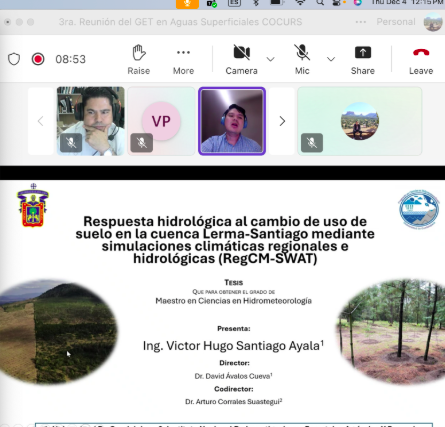Screen dimensions: 445x427
Task: Select the landscape avatar participant tile
Action: pos(360,121)
